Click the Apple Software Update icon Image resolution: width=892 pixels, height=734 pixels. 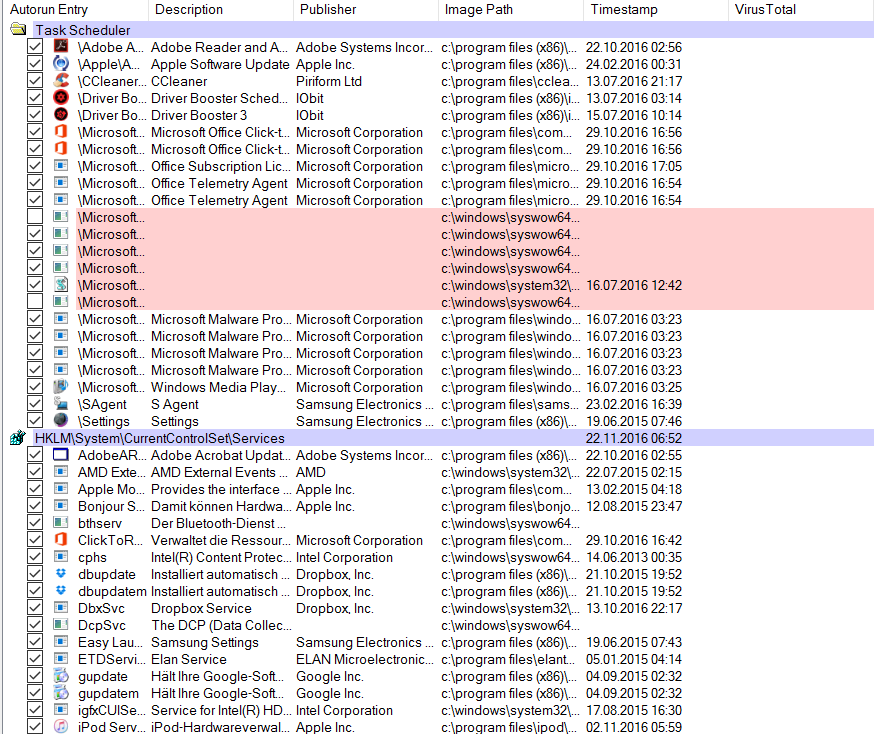click(61, 64)
